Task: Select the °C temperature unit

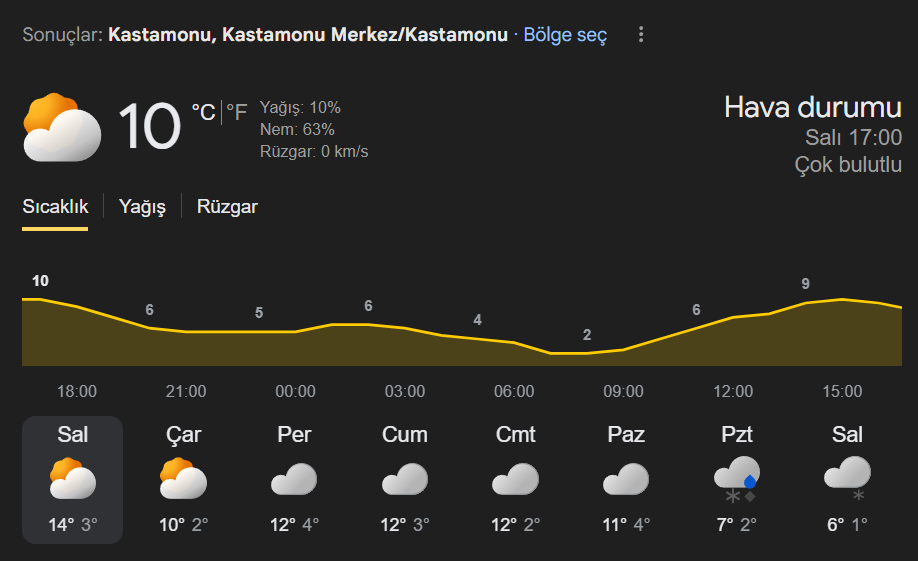Action: point(203,112)
